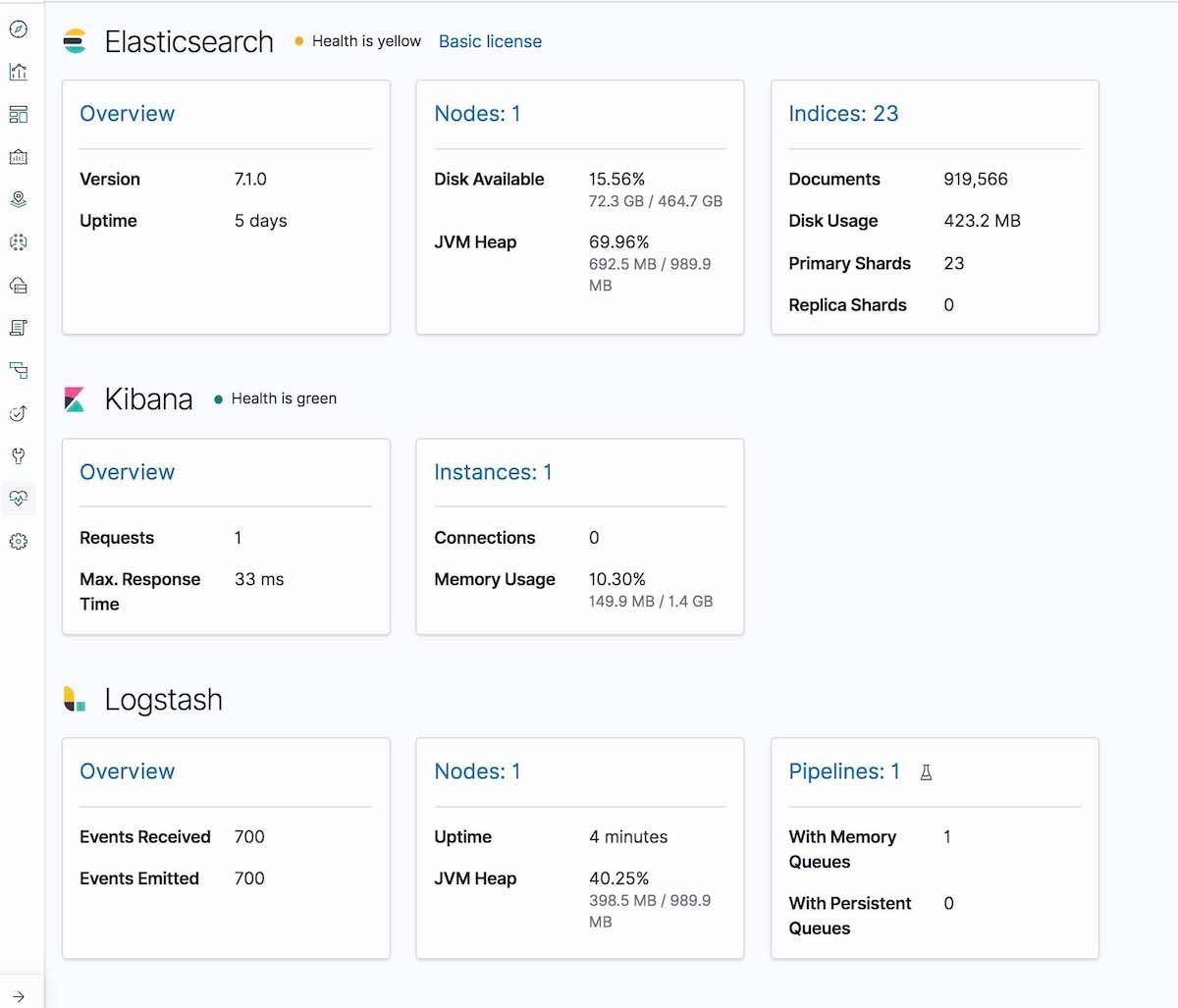Open the Basic license link
Image resolution: width=1178 pixels, height=1008 pixels.
pyautogui.click(x=490, y=41)
